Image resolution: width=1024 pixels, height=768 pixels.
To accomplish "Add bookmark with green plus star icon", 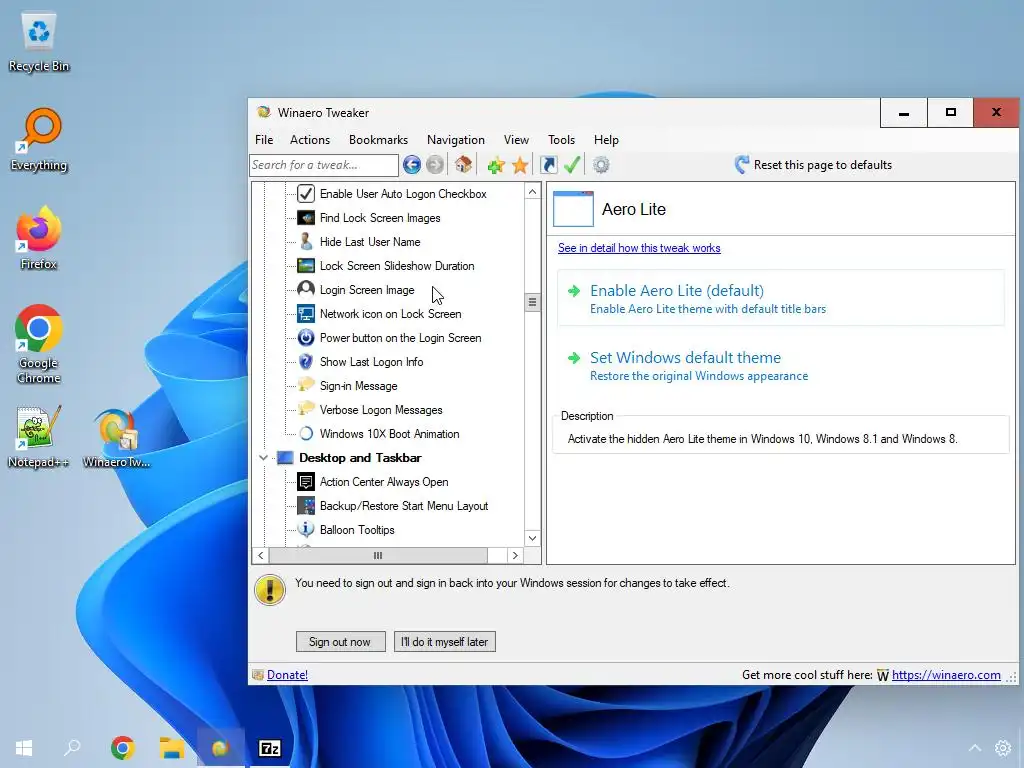I will (496, 165).
